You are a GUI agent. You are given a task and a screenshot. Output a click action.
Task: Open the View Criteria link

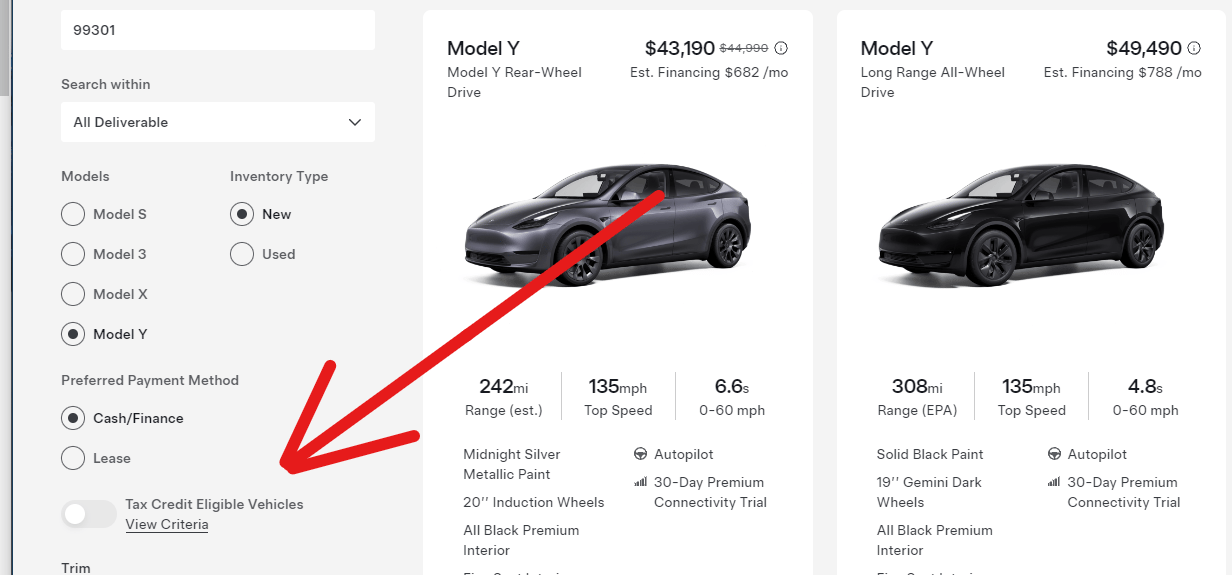[x=167, y=524]
